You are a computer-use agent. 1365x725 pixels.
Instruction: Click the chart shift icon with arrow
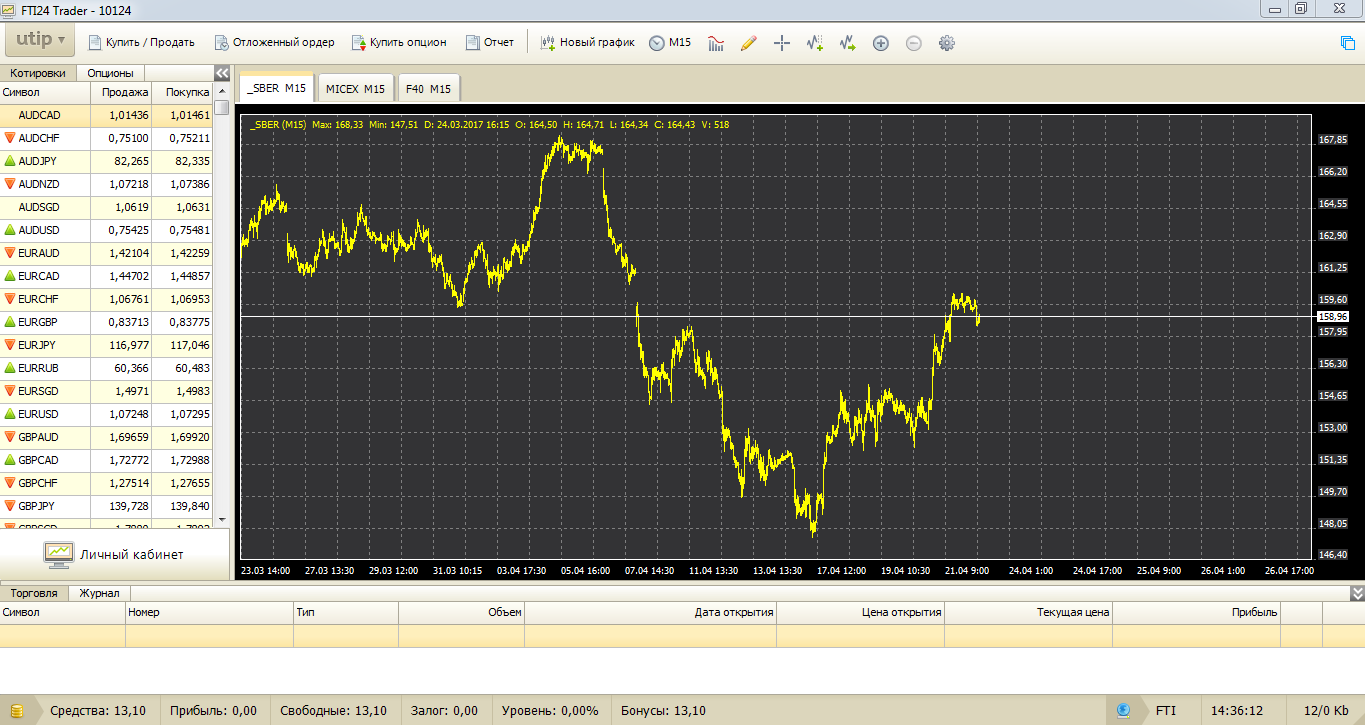pyautogui.click(x=848, y=43)
